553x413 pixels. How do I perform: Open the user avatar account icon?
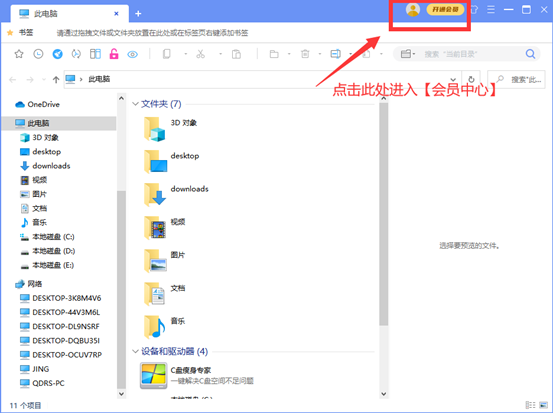click(413, 10)
